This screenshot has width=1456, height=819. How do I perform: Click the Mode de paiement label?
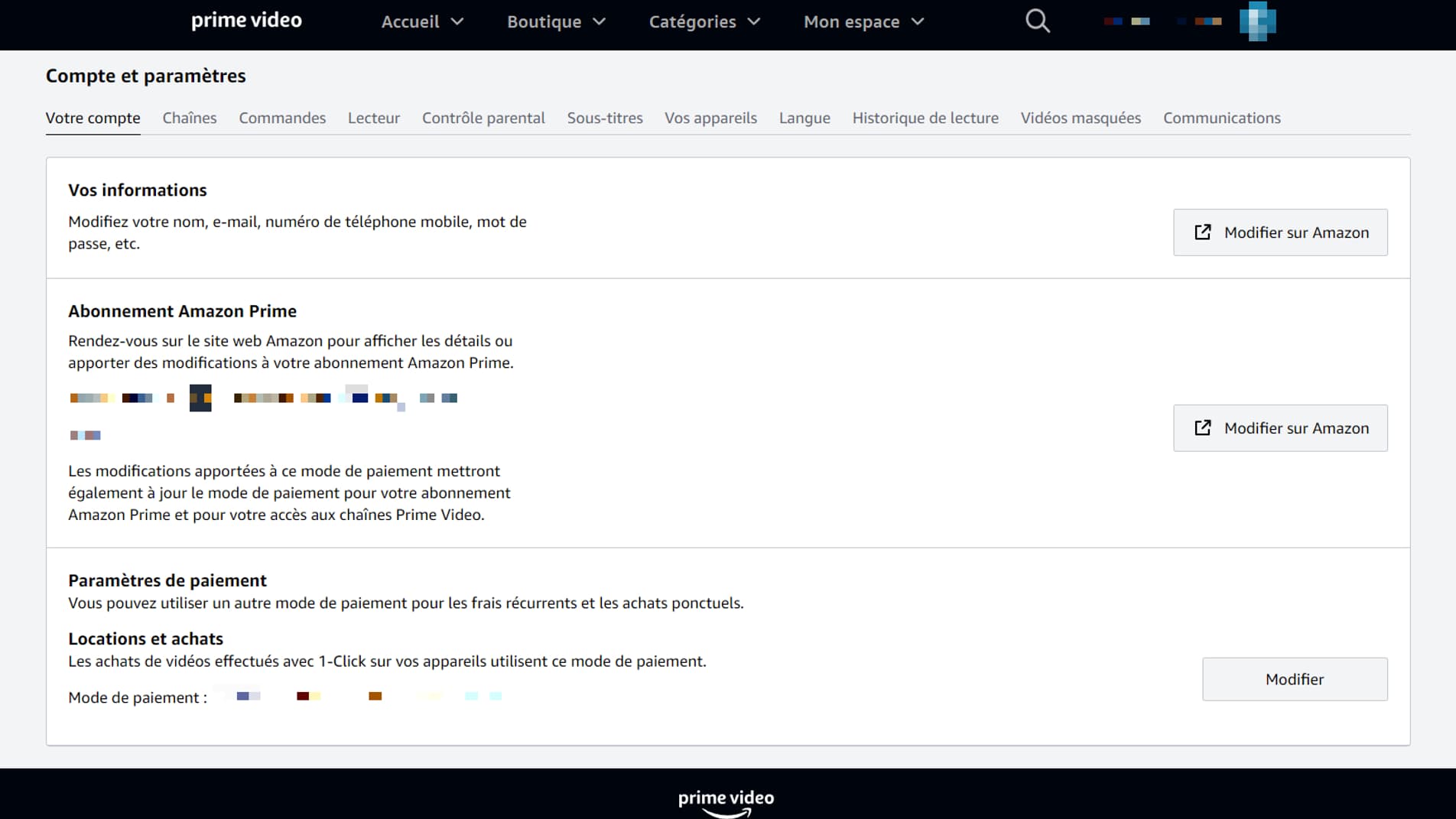click(138, 697)
